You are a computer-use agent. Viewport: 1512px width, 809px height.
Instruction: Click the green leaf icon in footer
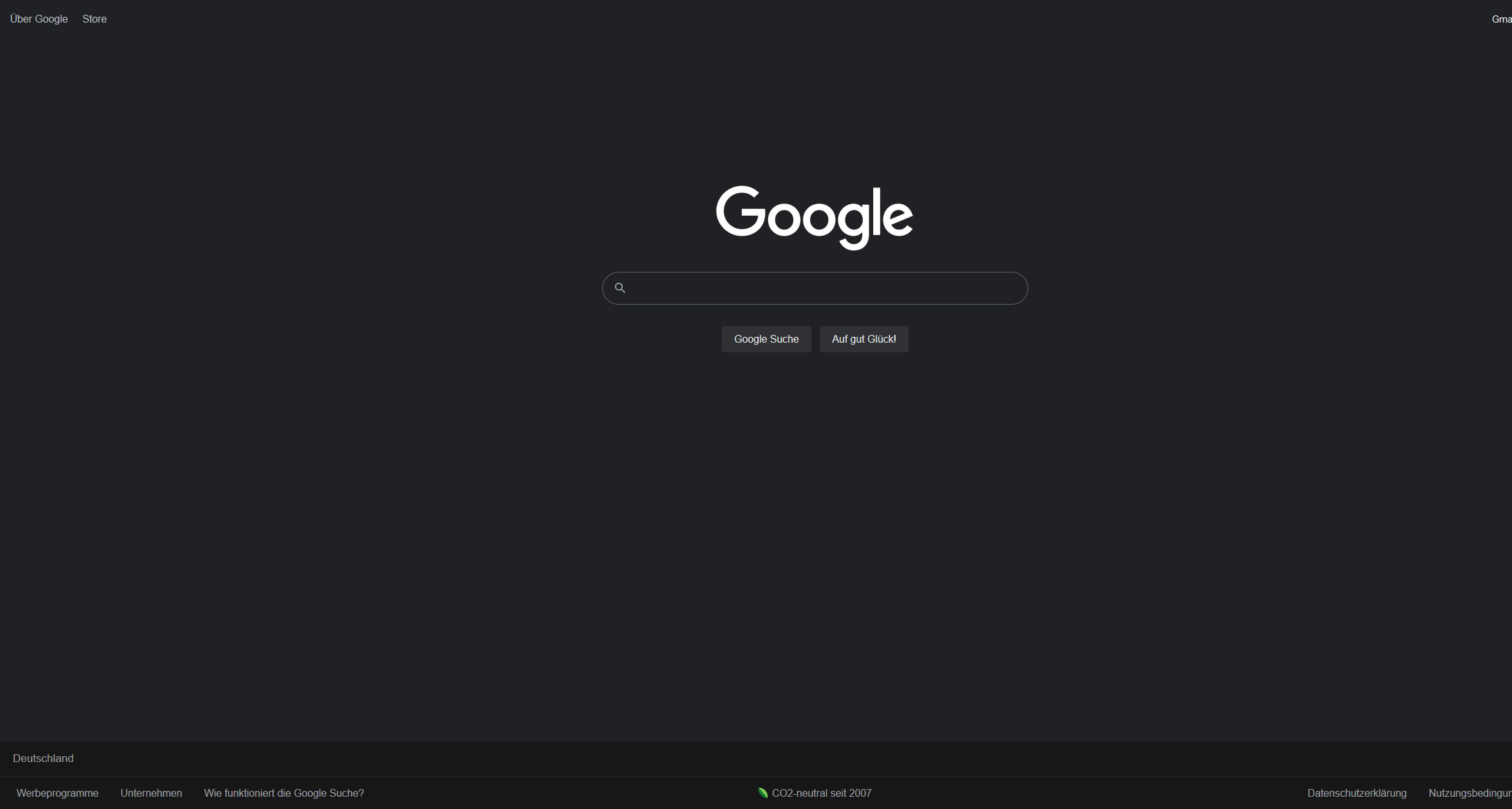(763, 793)
